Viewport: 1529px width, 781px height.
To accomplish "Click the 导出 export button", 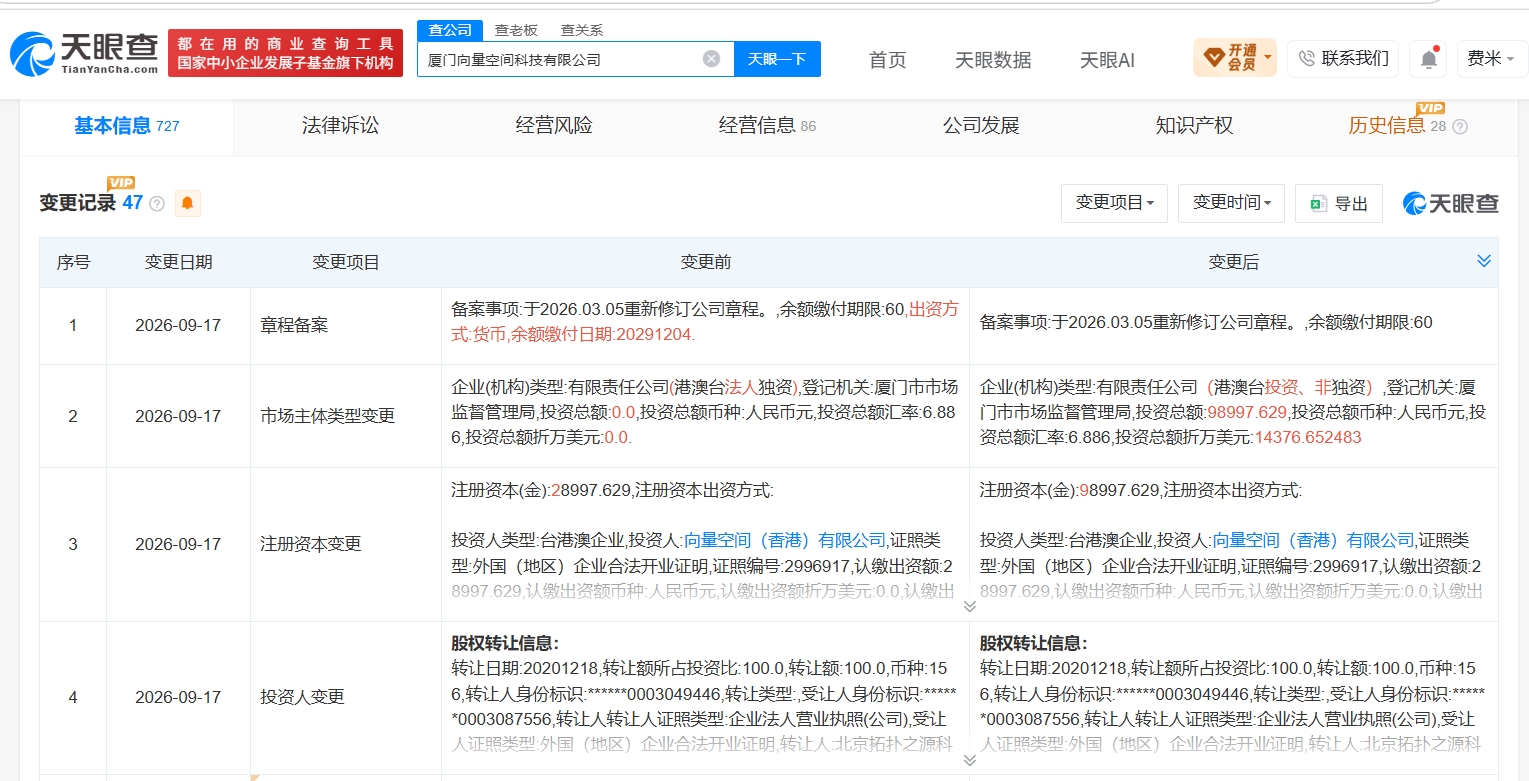I will tap(1339, 203).
